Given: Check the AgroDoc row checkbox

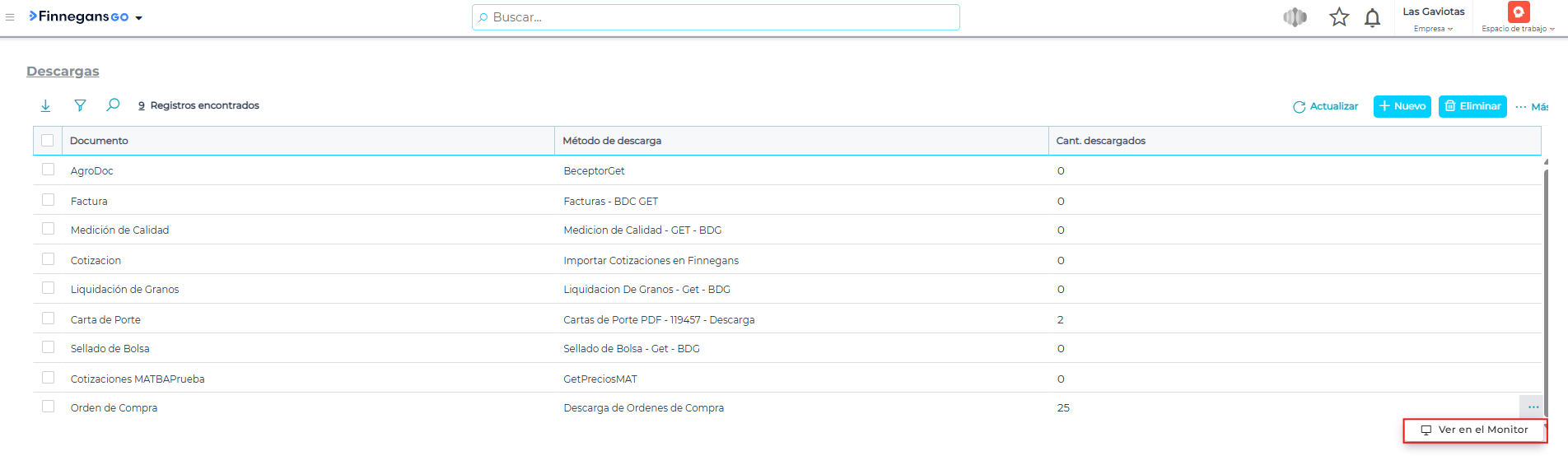Looking at the screenshot, I should click(49, 170).
